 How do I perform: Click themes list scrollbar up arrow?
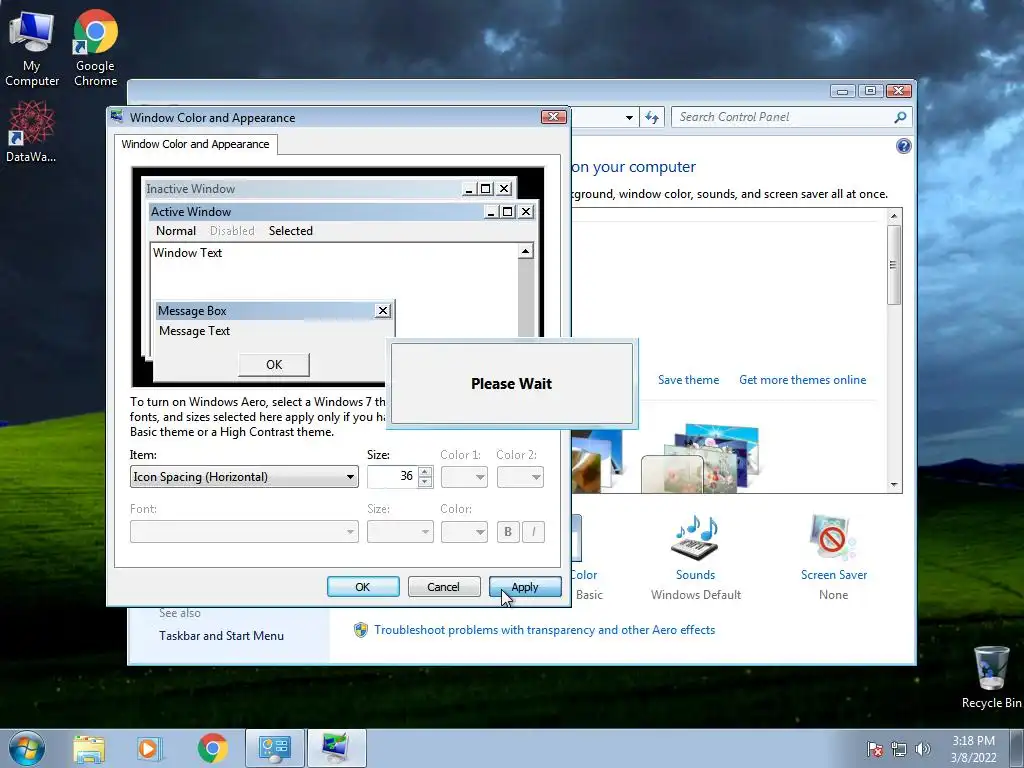click(x=894, y=216)
